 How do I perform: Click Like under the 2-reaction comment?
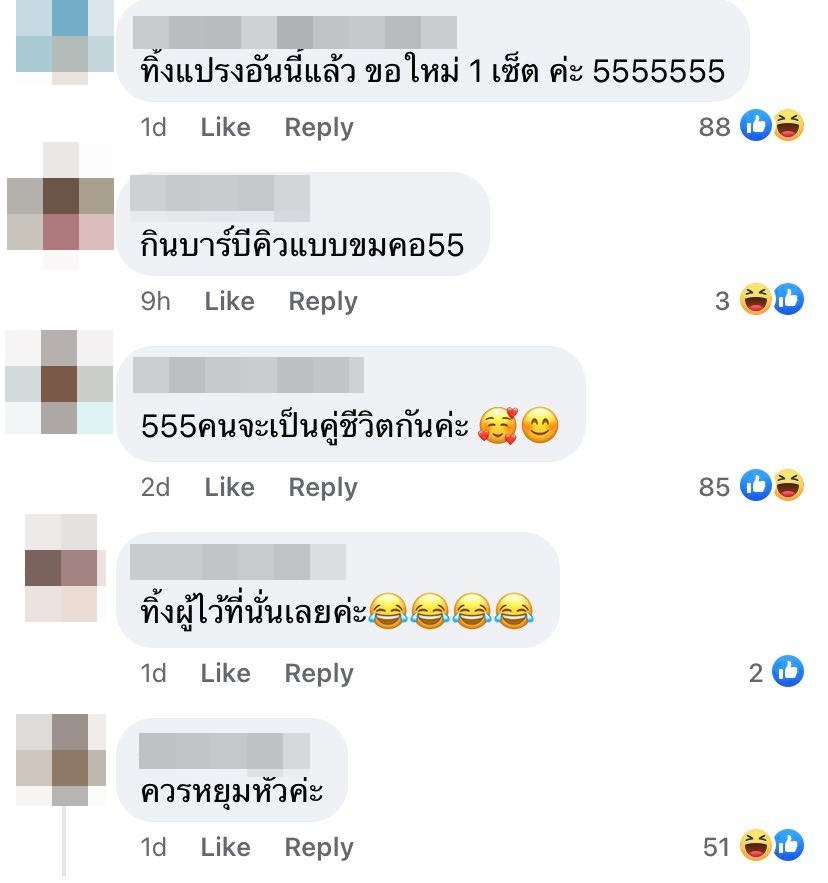click(225, 674)
